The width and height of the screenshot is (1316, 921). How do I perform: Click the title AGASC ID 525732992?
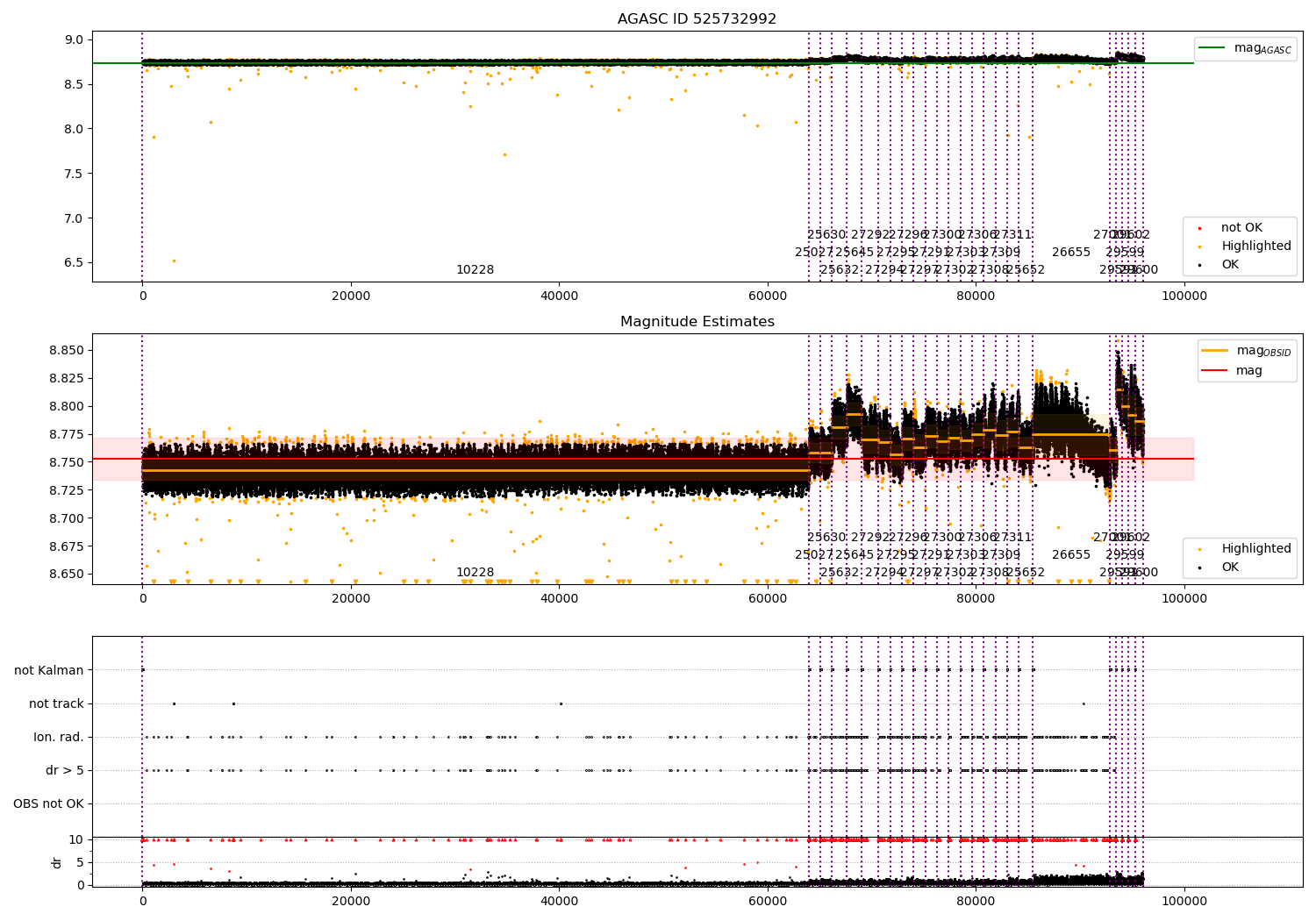pyautogui.click(x=697, y=18)
